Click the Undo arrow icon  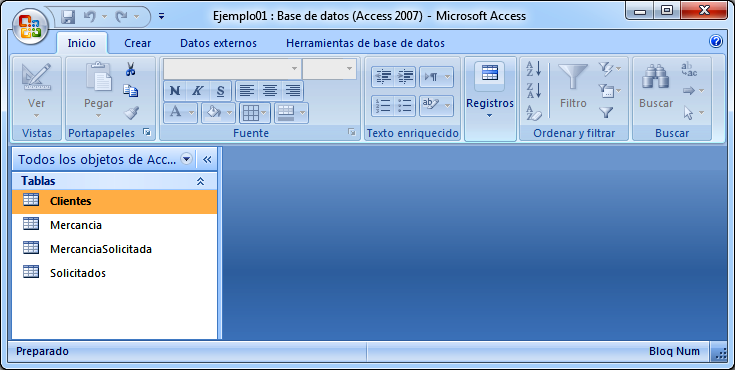point(90,17)
